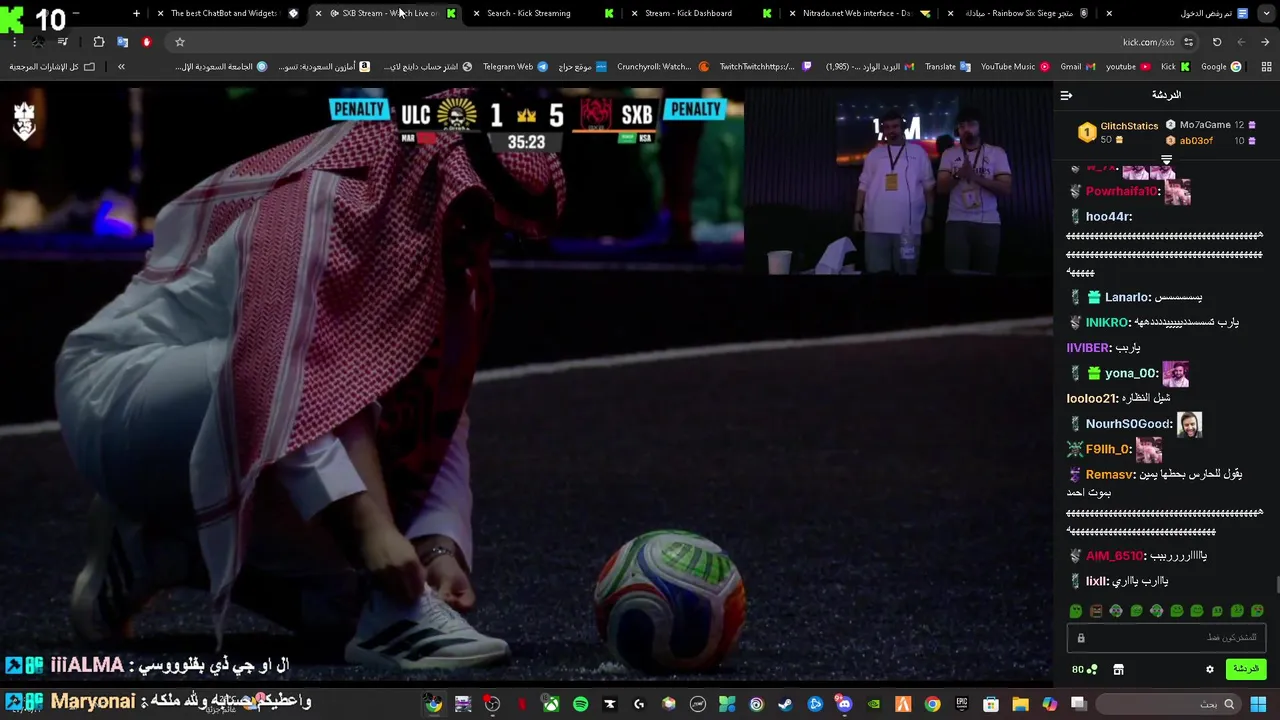1280x720 pixels.
Task: Open Chrome from the taskbar
Action: (x=932, y=704)
